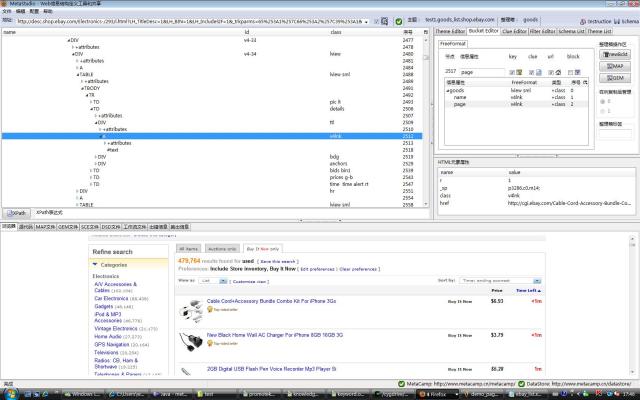640x400 pixels.
Task: Expand the DIV node with class bdg
Action: [x=96, y=157]
